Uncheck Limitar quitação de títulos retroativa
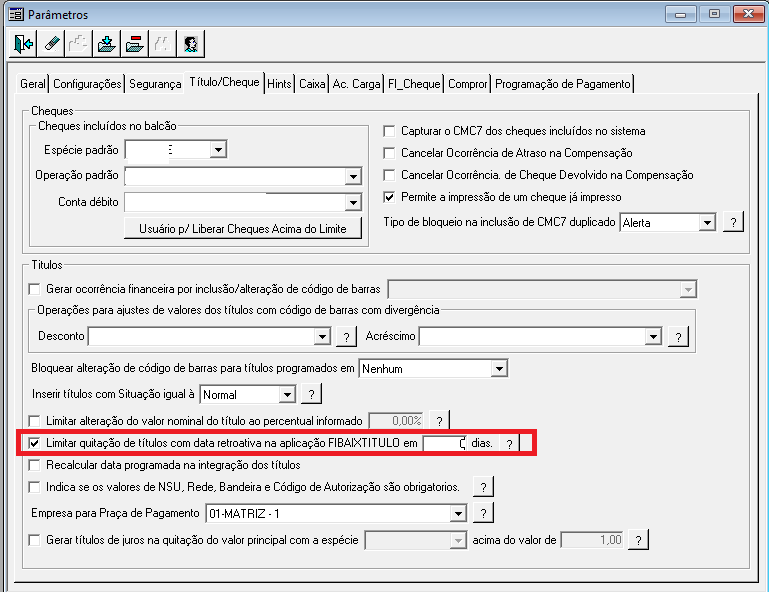The image size is (769, 592). click(34, 443)
